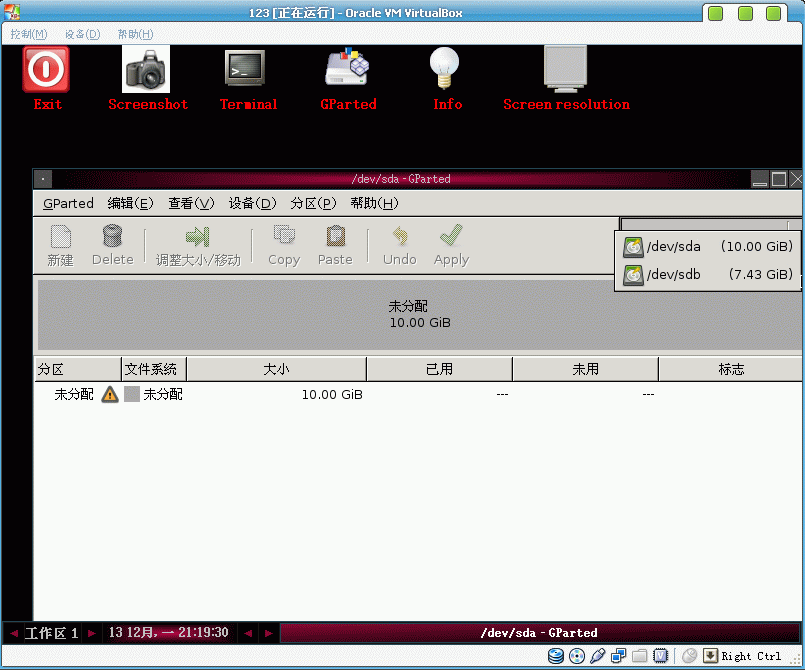Select the 未分配 partition row
The image size is (805, 670).
click(418, 394)
